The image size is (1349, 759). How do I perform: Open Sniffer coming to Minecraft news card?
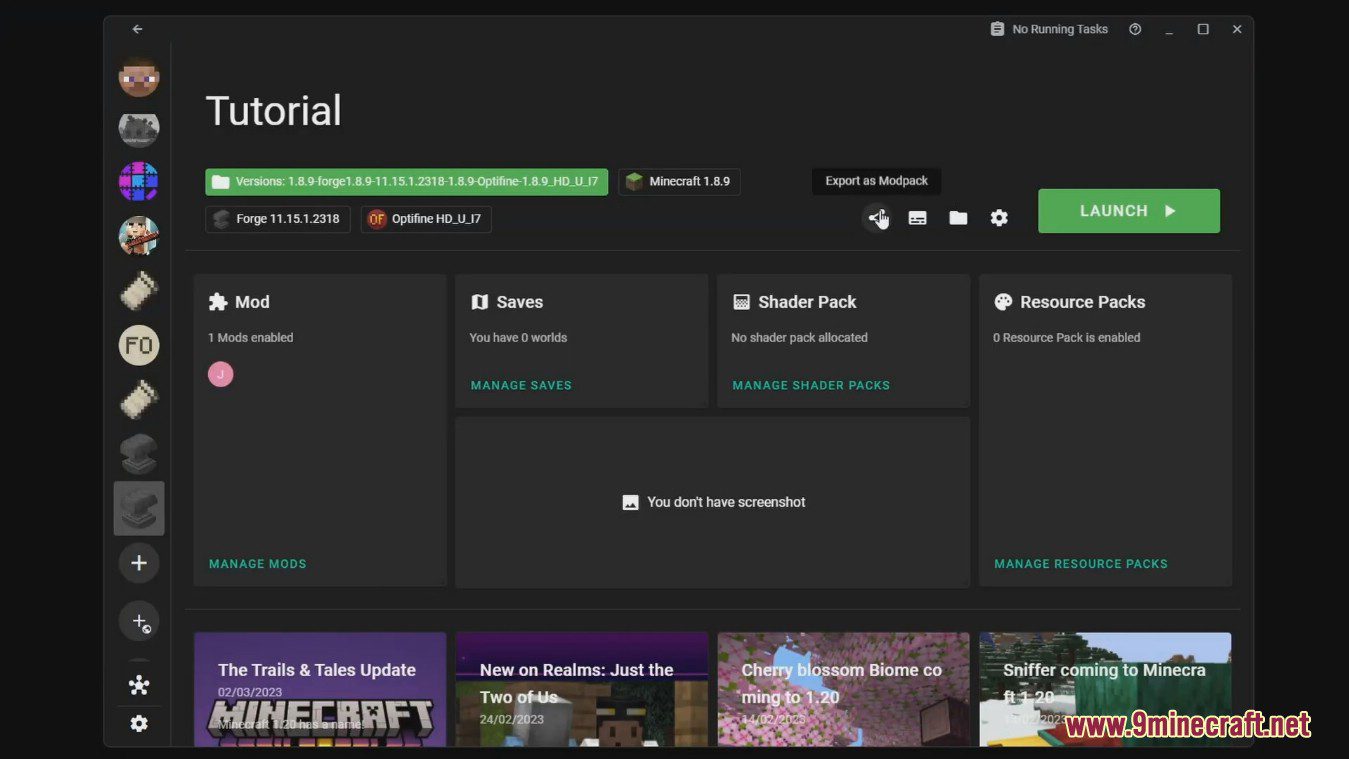tap(1105, 689)
